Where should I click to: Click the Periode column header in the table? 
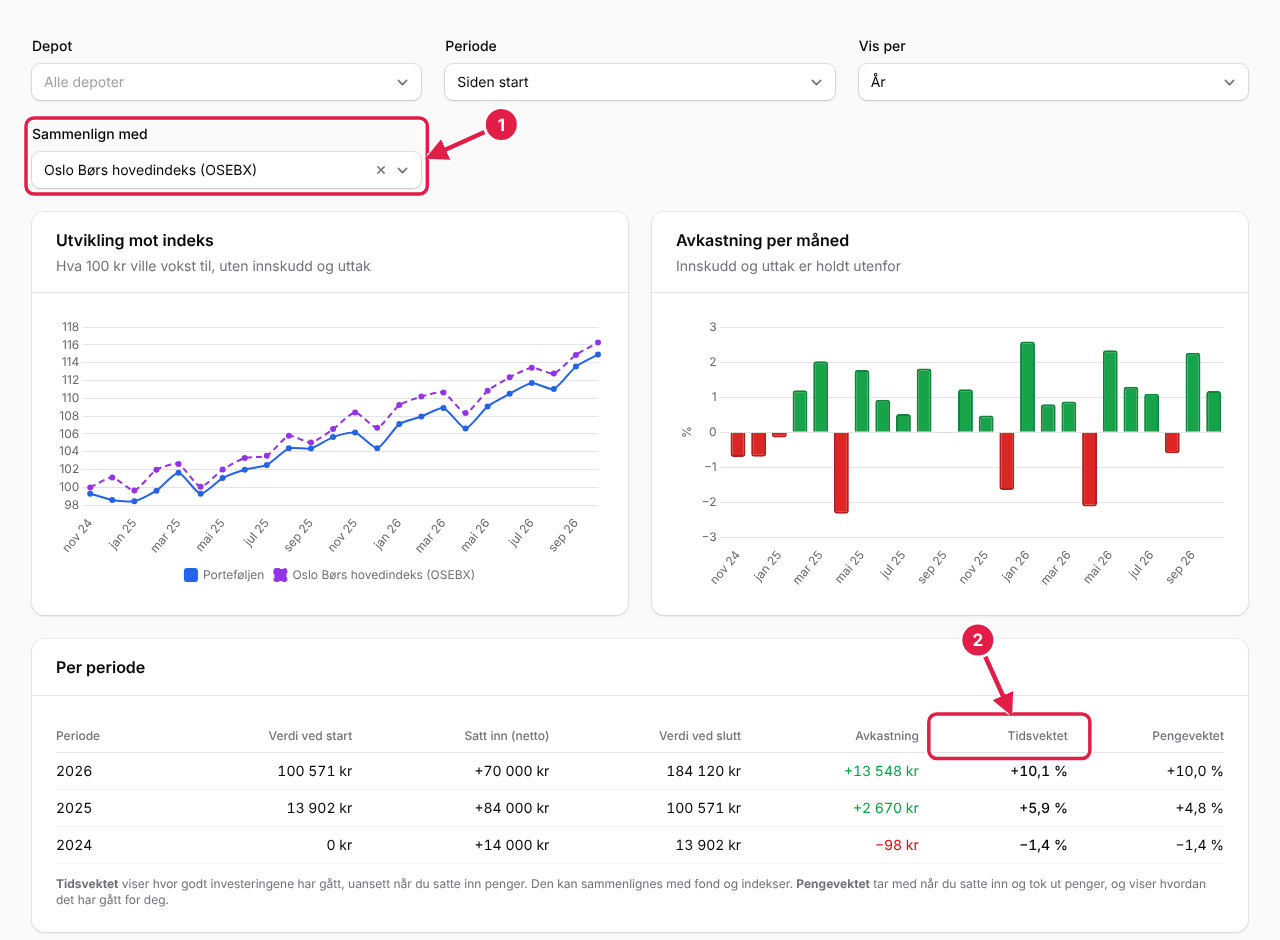coord(78,736)
